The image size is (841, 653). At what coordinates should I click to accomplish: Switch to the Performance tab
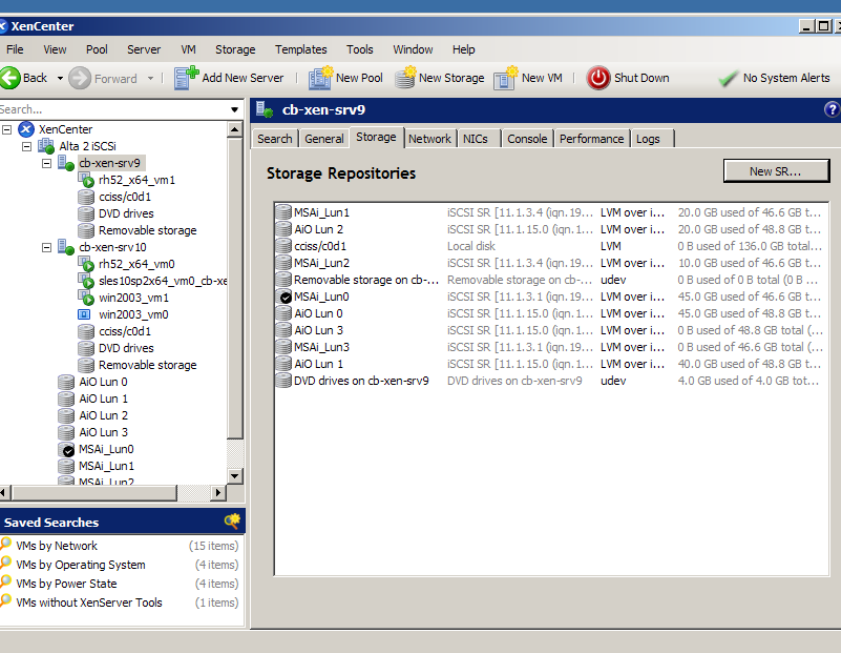pyautogui.click(x=591, y=139)
